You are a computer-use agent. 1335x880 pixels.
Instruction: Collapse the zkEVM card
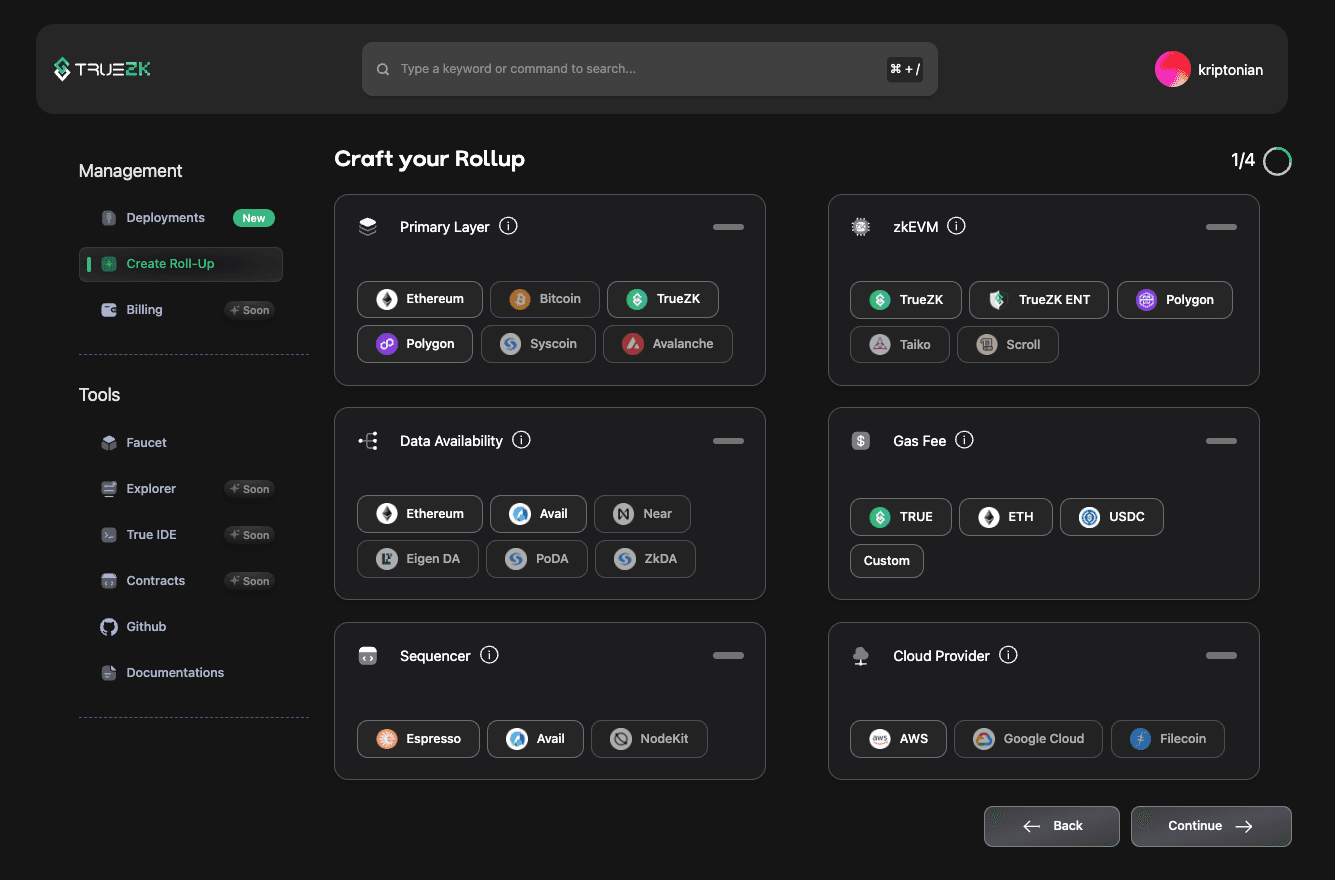(x=1221, y=227)
